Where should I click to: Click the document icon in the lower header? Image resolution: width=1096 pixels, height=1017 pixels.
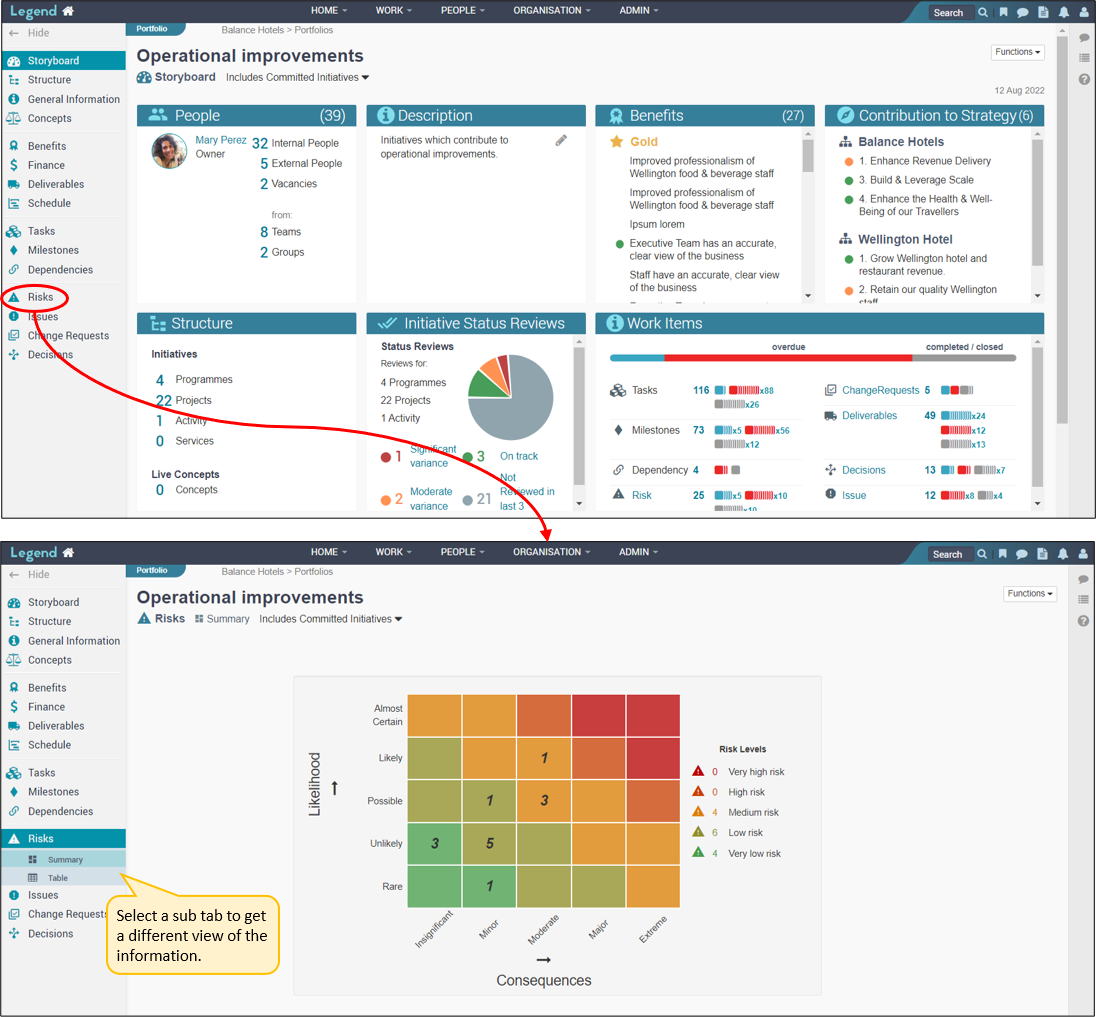1042,554
